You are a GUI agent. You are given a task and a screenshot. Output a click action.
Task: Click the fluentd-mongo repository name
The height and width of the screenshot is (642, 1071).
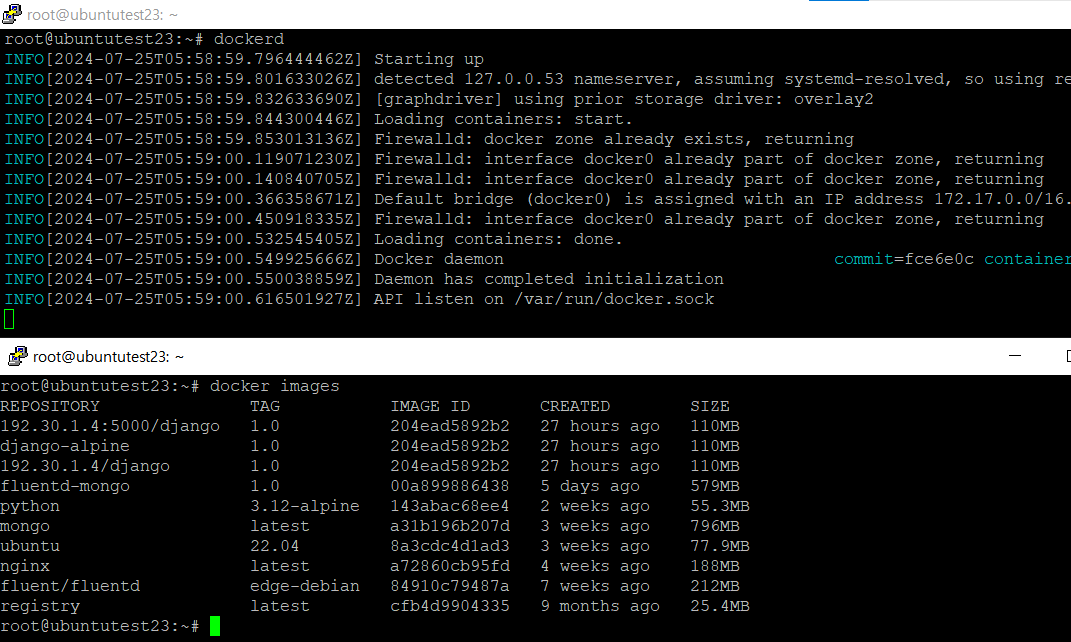(x=65, y=486)
